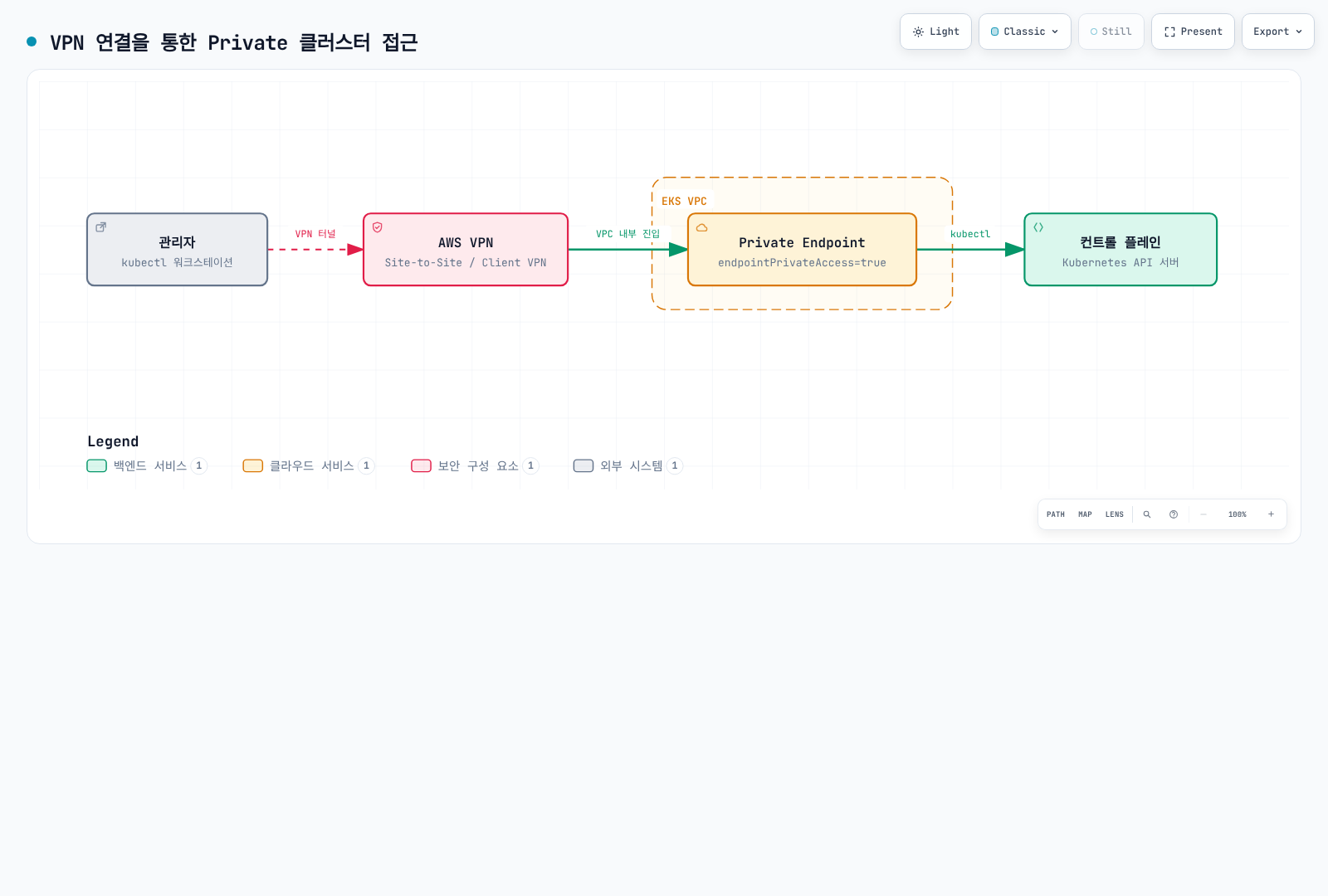
Task: Click the EKS VPC group label
Action: (x=684, y=202)
